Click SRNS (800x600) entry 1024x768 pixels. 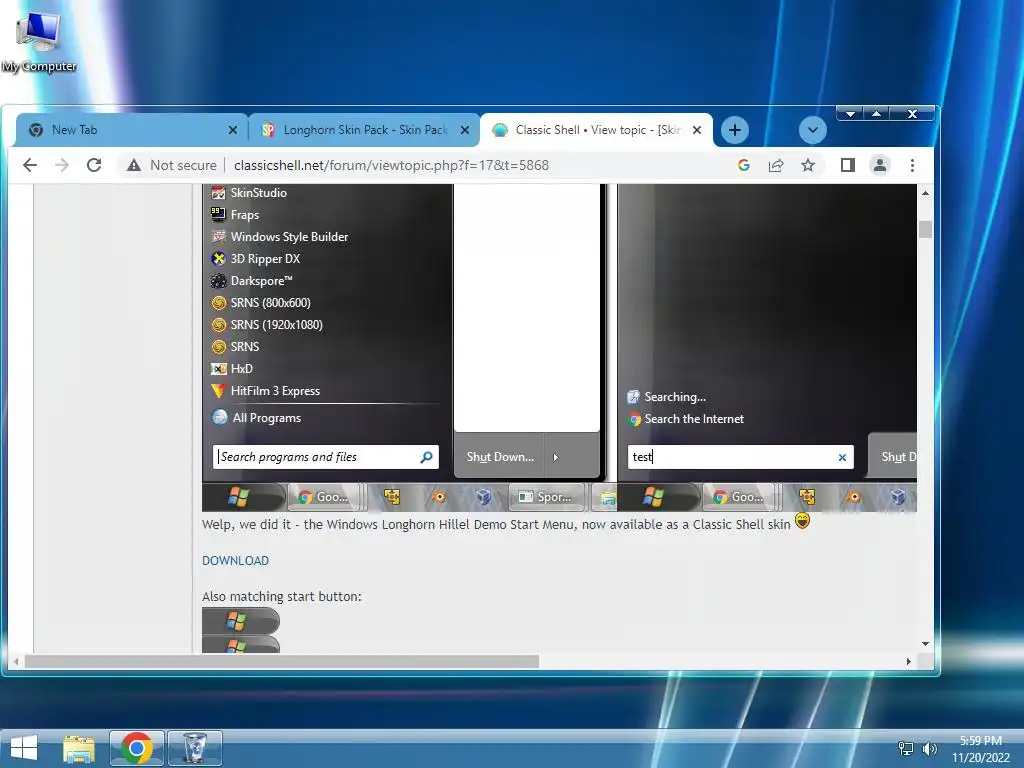[261, 303]
